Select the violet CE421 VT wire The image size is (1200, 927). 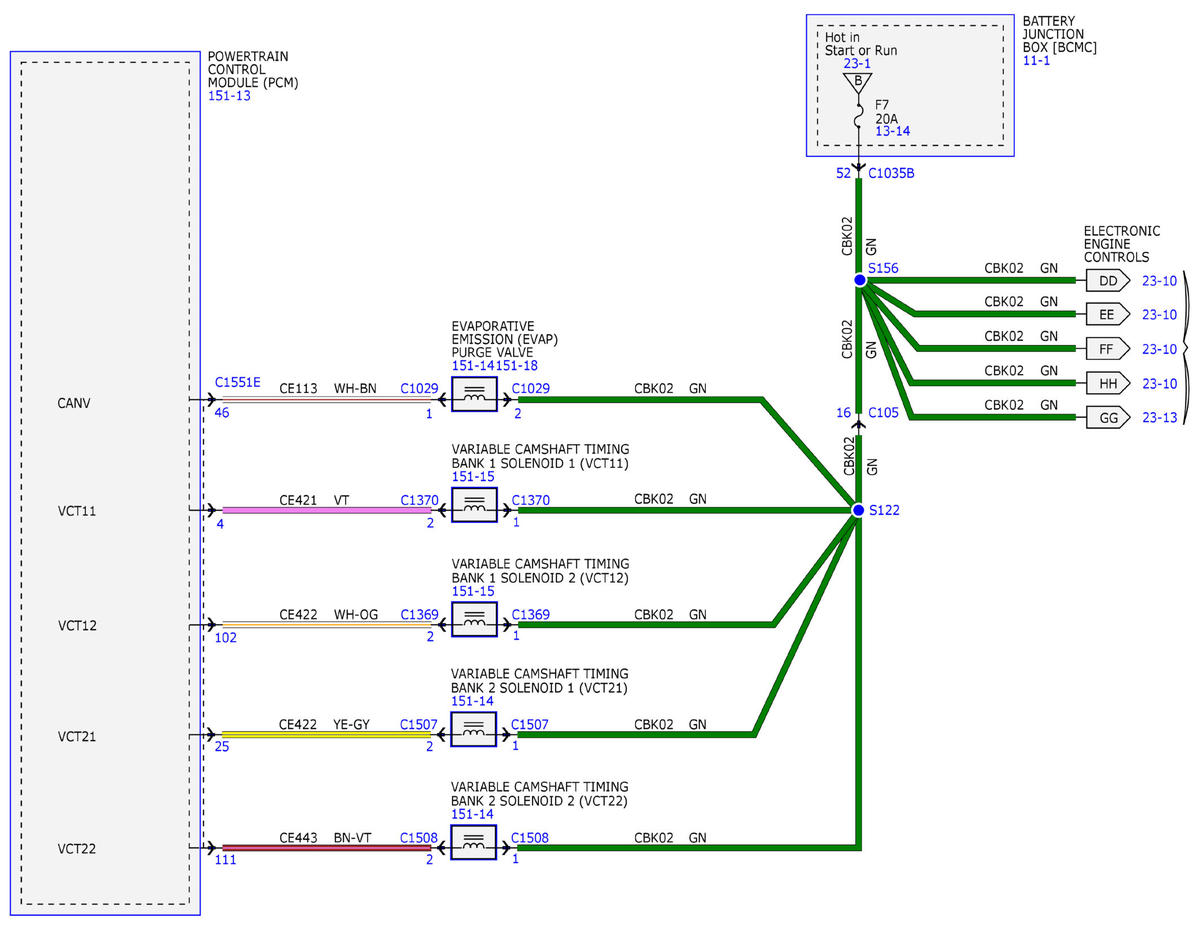click(x=326, y=510)
